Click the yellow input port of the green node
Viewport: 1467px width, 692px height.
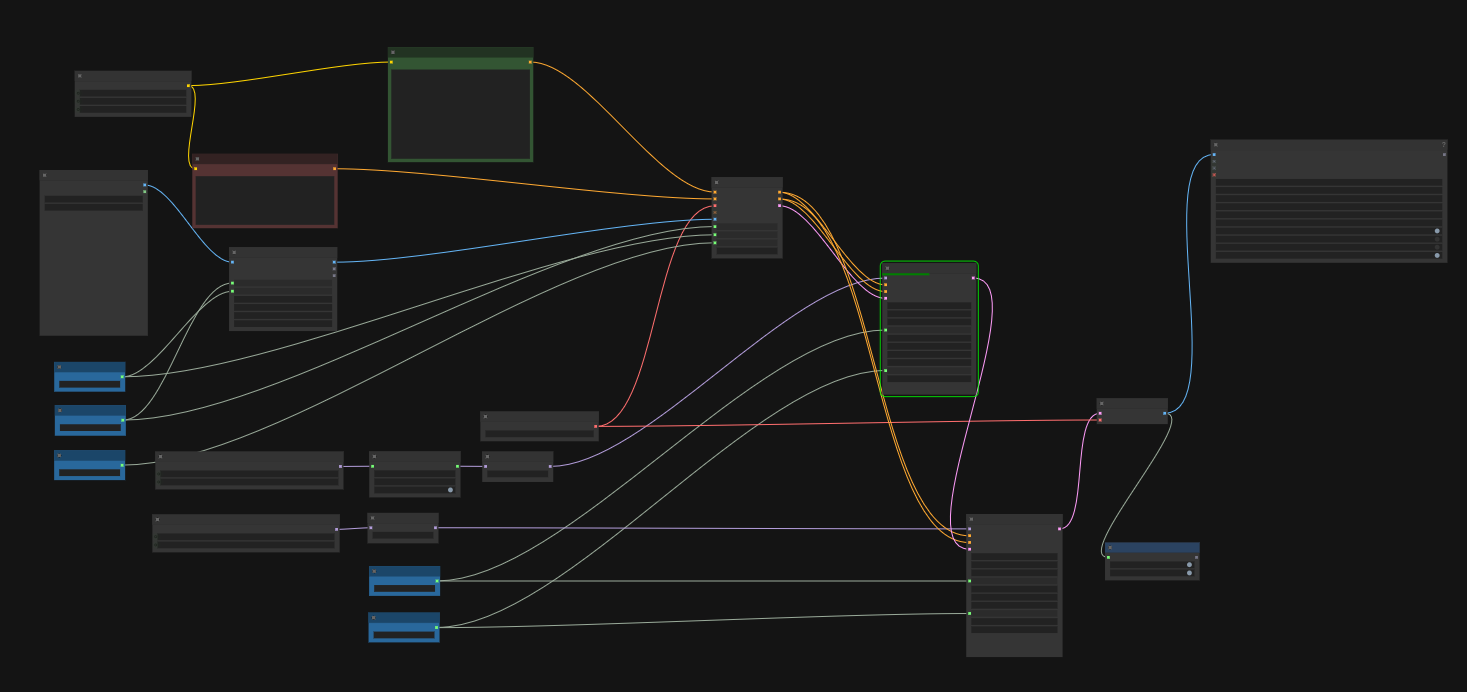[391, 62]
